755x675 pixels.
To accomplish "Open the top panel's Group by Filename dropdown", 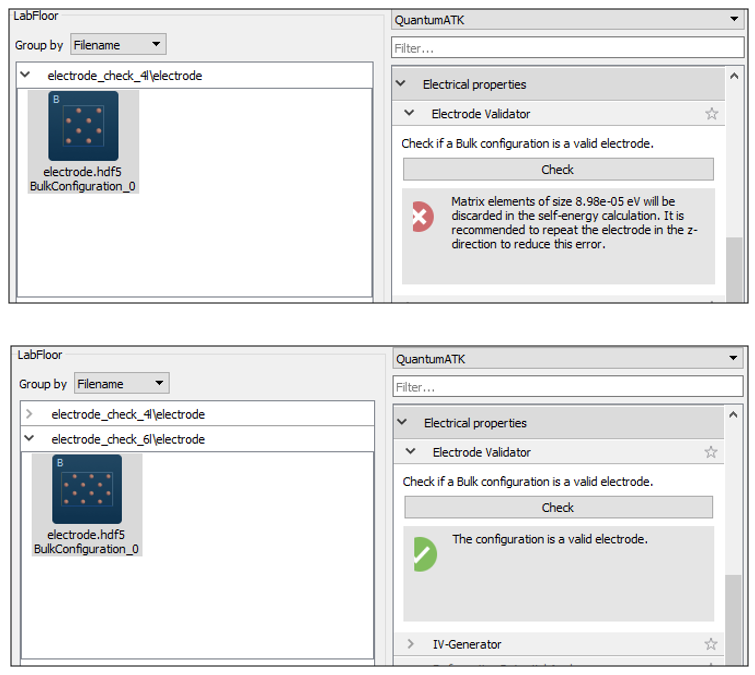I will pyautogui.click(x=118, y=45).
